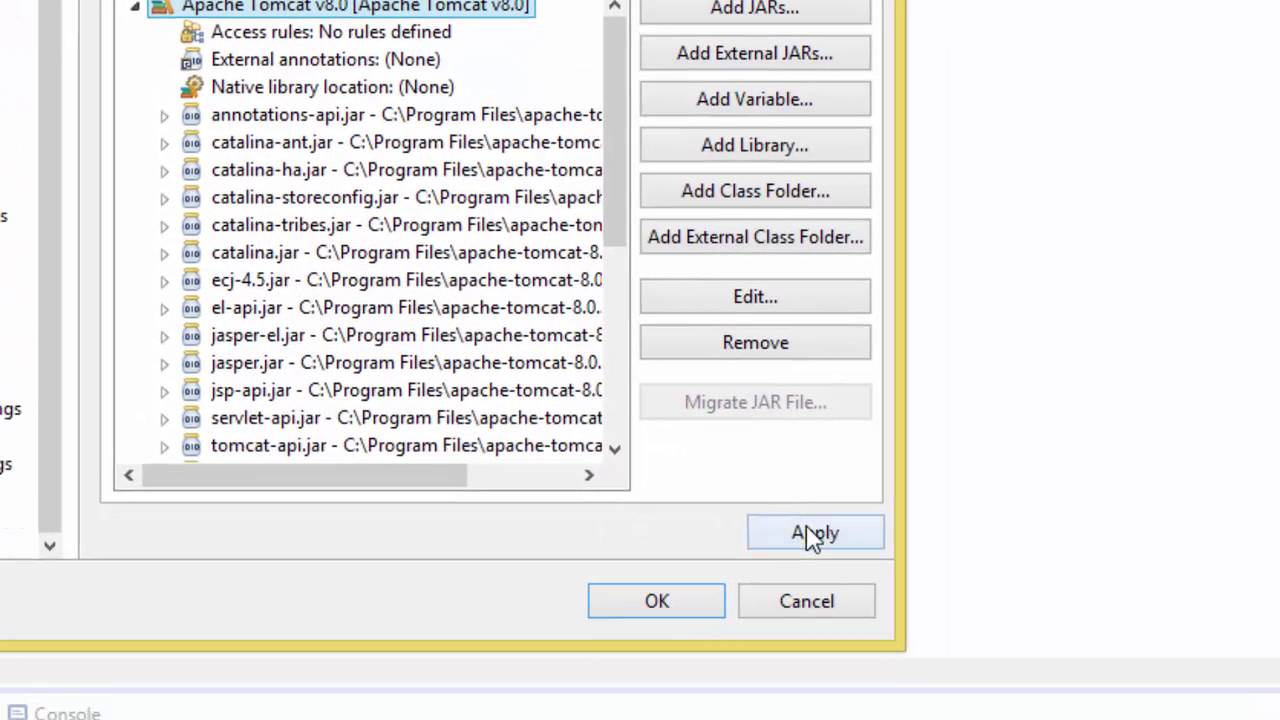Select the 'Native library location: (None)' text
Image resolution: width=1280 pixels, height=720 pixels.
(x=332, y=87)
